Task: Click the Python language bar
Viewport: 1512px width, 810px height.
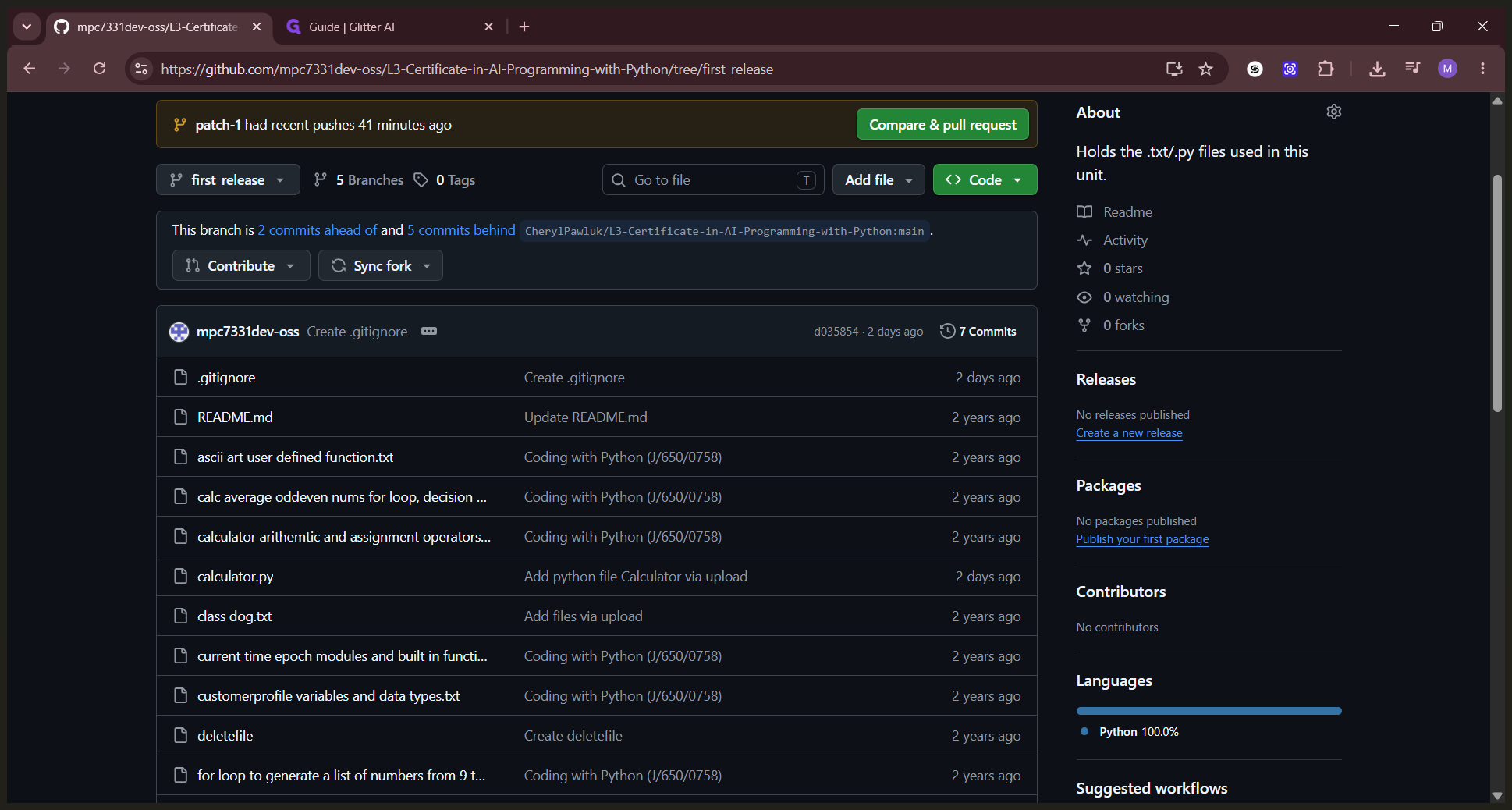Action: point(1209,711)
